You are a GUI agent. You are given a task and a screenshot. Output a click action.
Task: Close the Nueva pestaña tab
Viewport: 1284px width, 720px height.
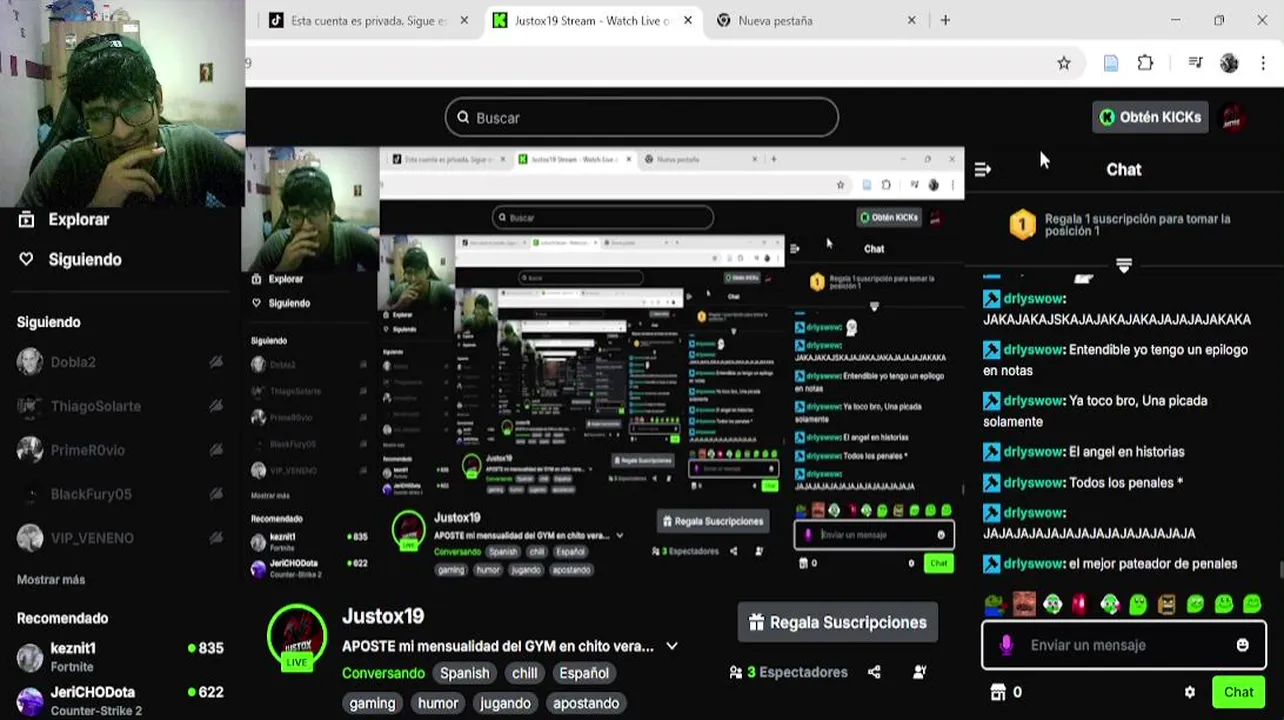(x=911, y=20)
